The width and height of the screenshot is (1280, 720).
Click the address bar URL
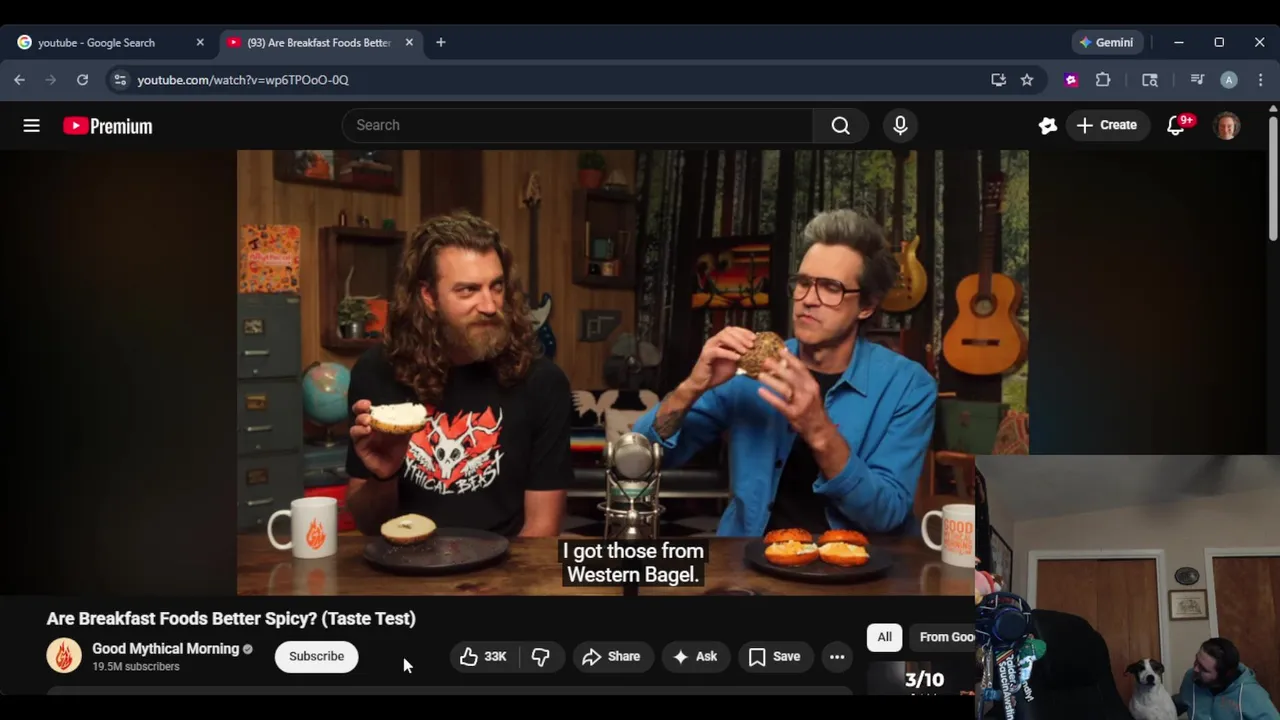point(243,80)
